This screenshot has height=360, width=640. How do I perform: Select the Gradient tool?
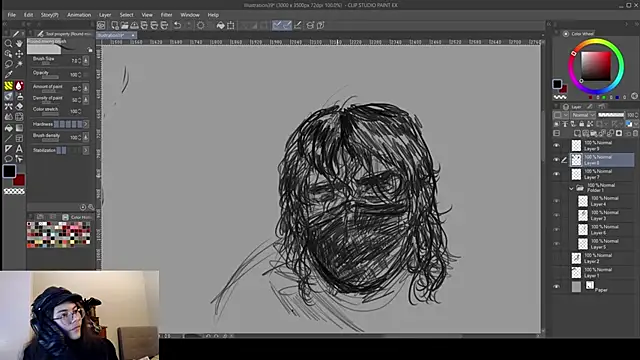[19, 128]
